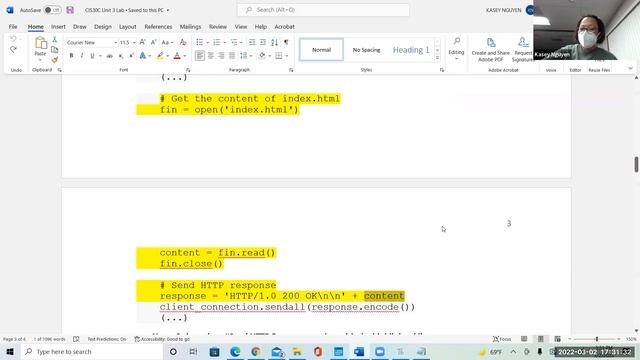Image resolution: width=640 pixels, height=360 pixels.
Task: Click the Cut scissors icon
Action: (54, 40)
